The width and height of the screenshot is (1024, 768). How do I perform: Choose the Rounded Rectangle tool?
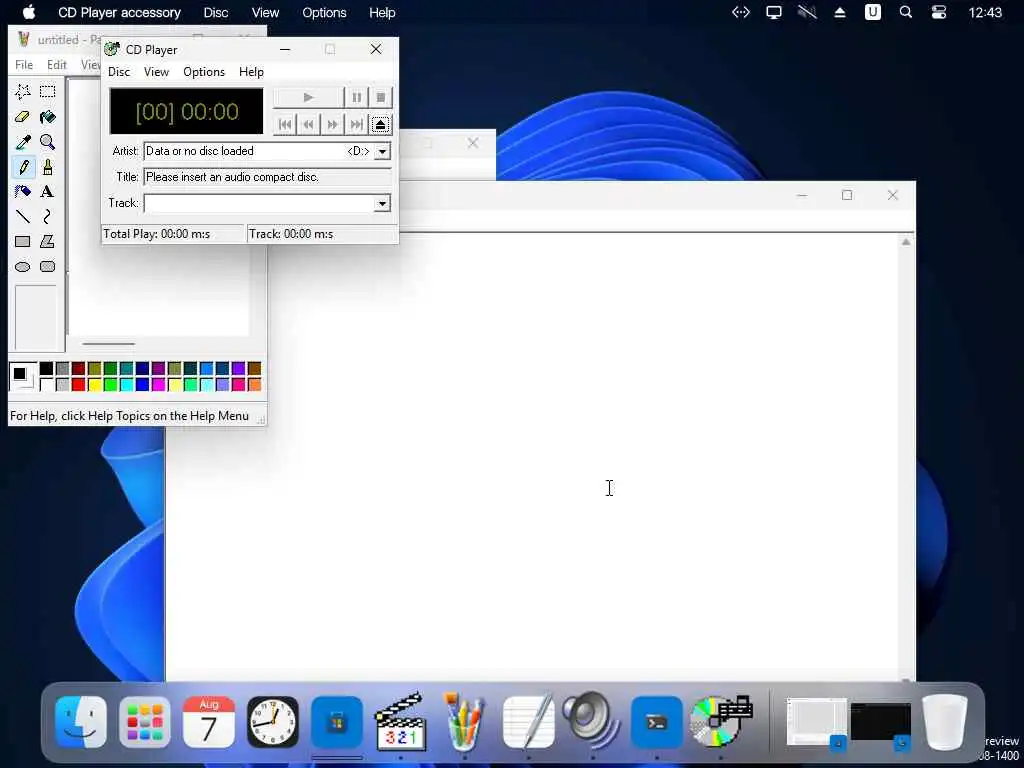(47, 266)
